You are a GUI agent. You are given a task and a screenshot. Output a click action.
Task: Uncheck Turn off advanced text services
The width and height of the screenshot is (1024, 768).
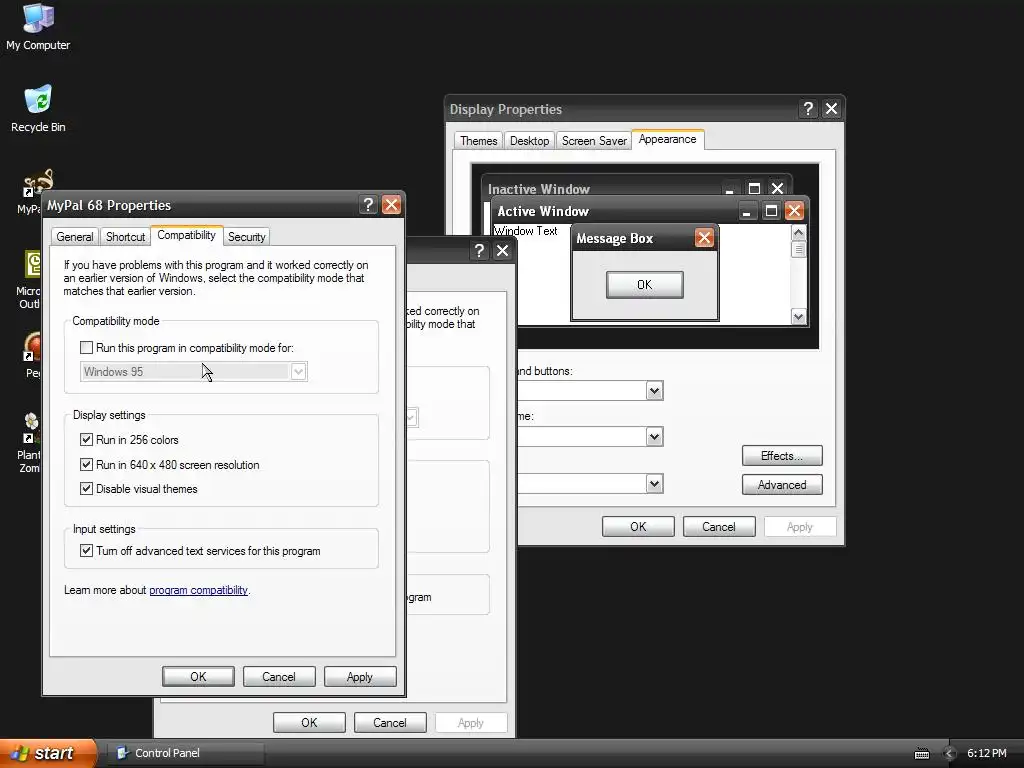click(86, 551)
